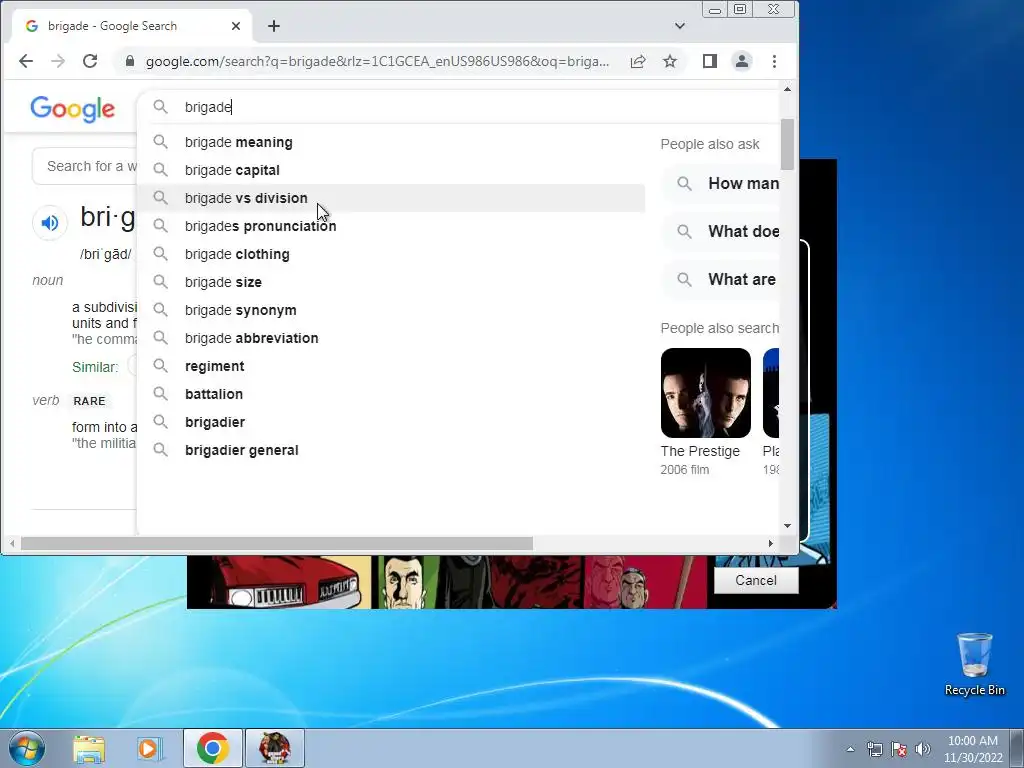Image resolution: width=1024 pixels, height=768 pixels.
Task: Open the Chrome three-dot menu
Action: (775, 61)
